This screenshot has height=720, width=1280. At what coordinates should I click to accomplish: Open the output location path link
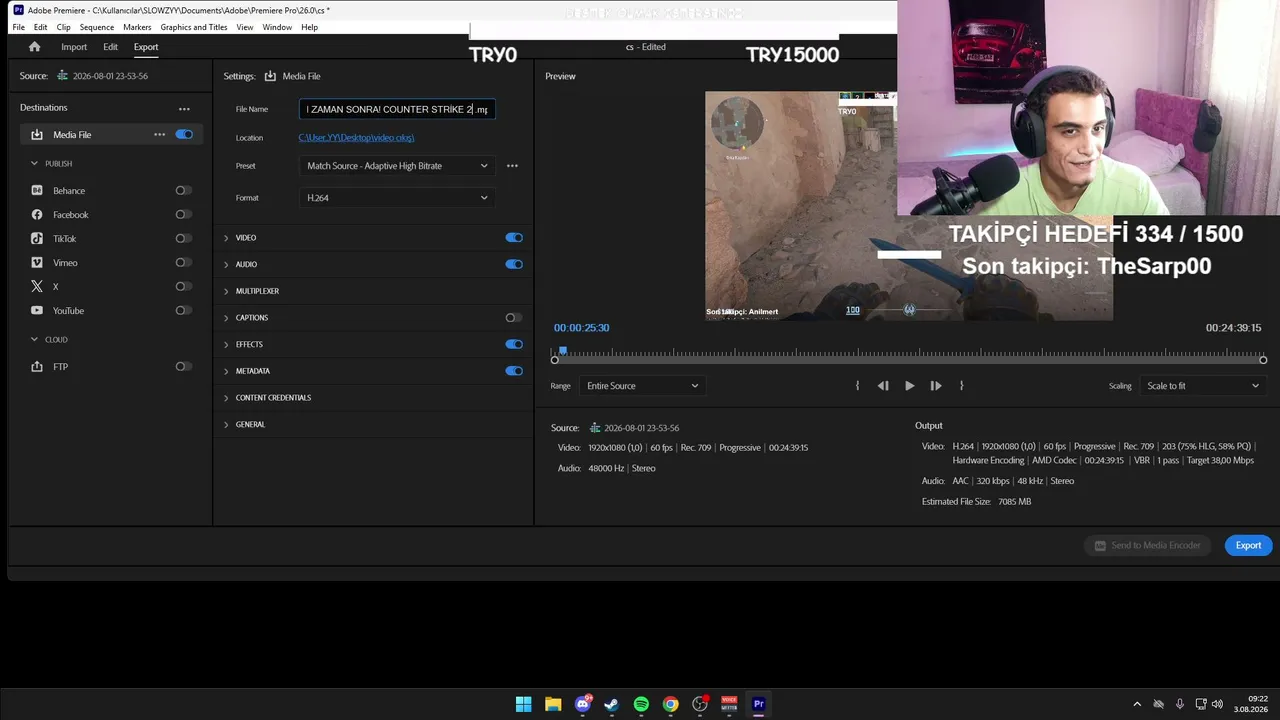pos(356,138)
